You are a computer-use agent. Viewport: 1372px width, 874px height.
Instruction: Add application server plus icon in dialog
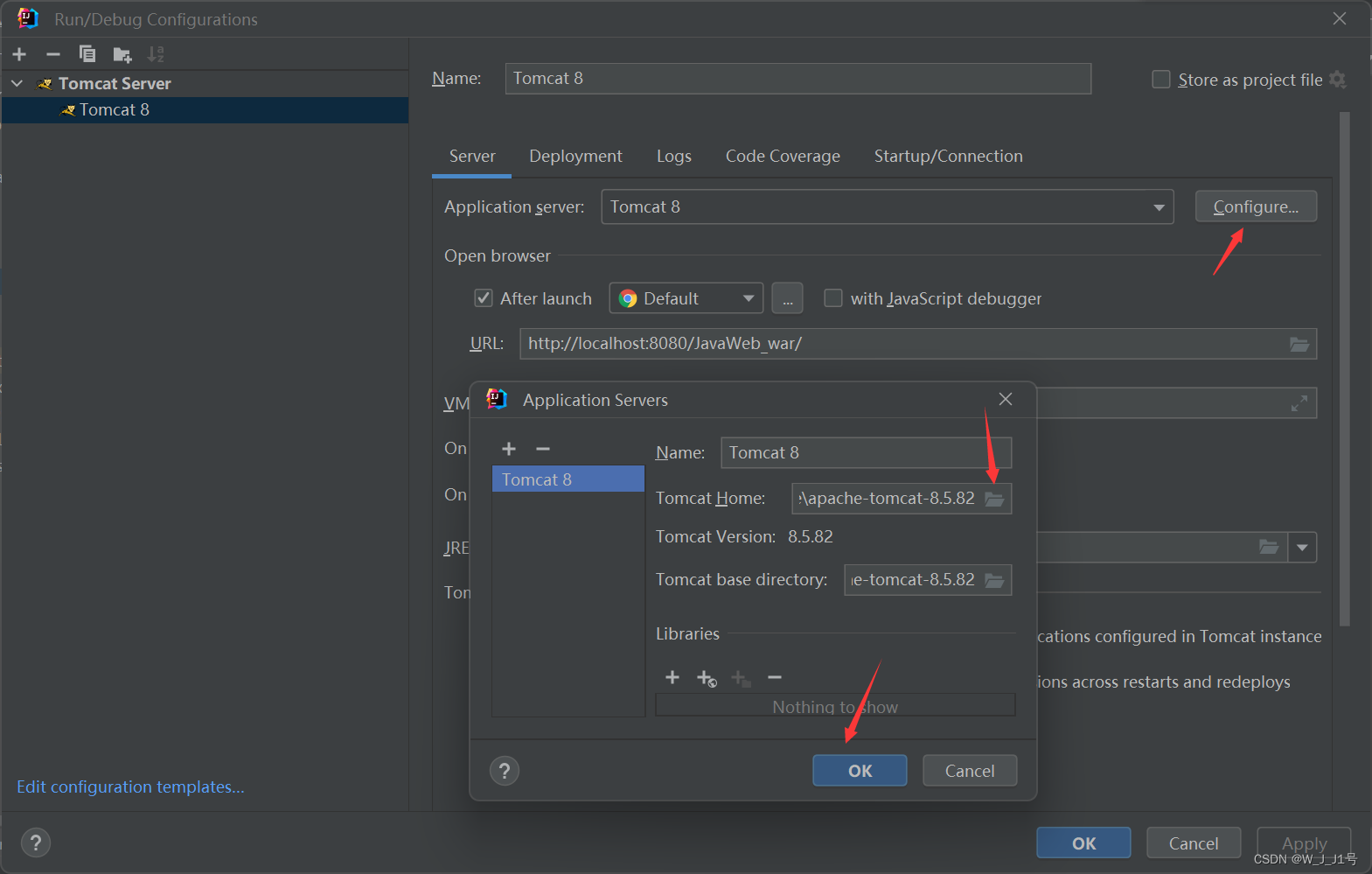pyautogui.click(x=509, y=449)
